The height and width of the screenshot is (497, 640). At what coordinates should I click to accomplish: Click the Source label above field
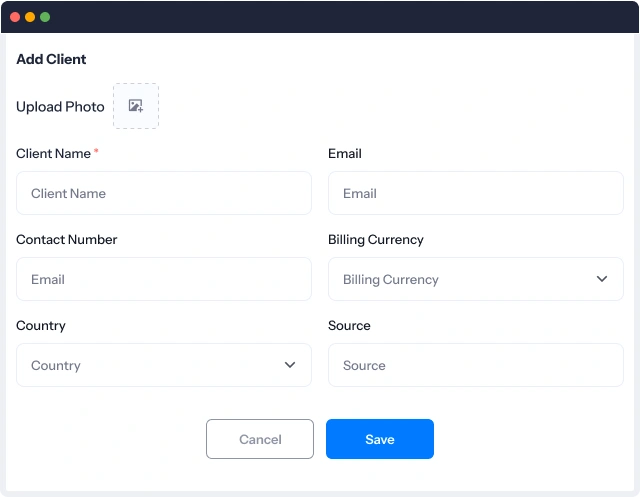coord(349,326)
